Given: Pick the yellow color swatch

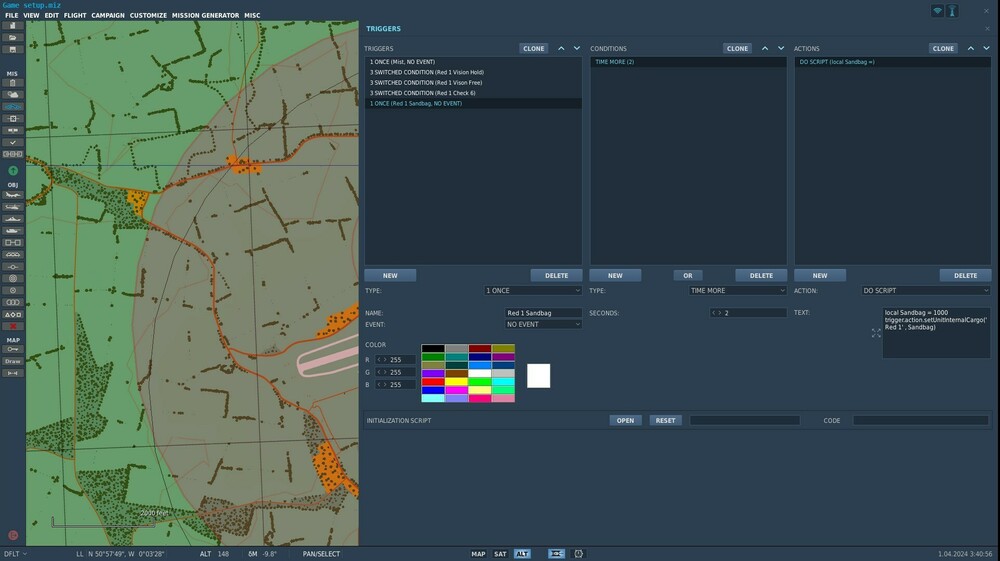Looking at the screenshot, I should click(456, 381).
